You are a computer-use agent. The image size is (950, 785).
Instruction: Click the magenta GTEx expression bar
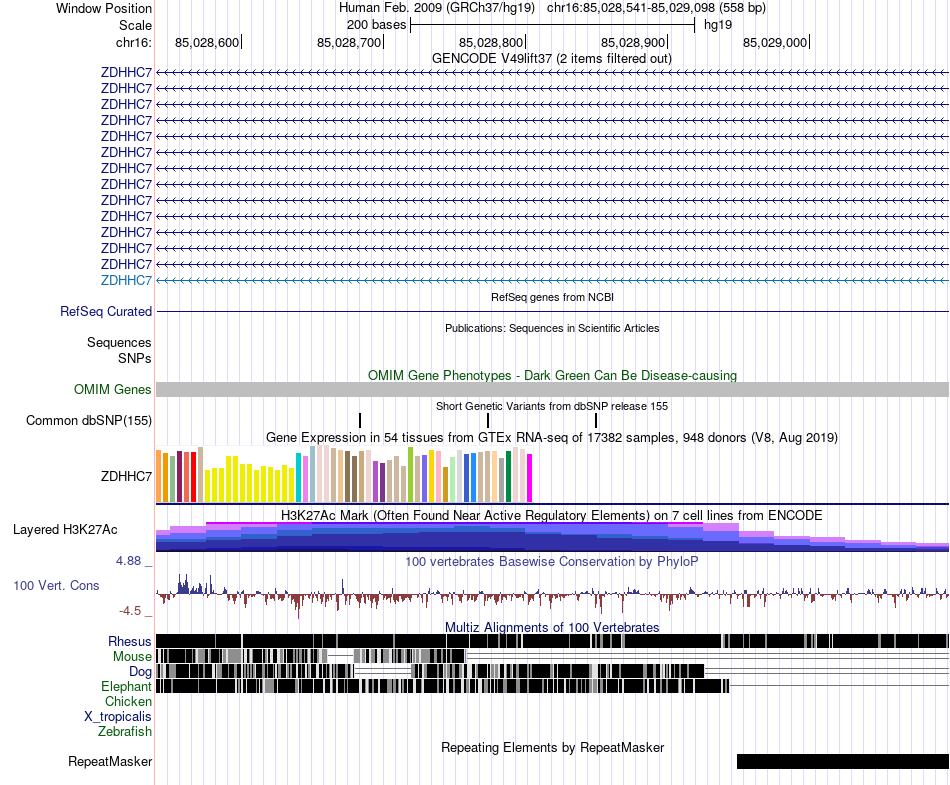coord(530,478)
